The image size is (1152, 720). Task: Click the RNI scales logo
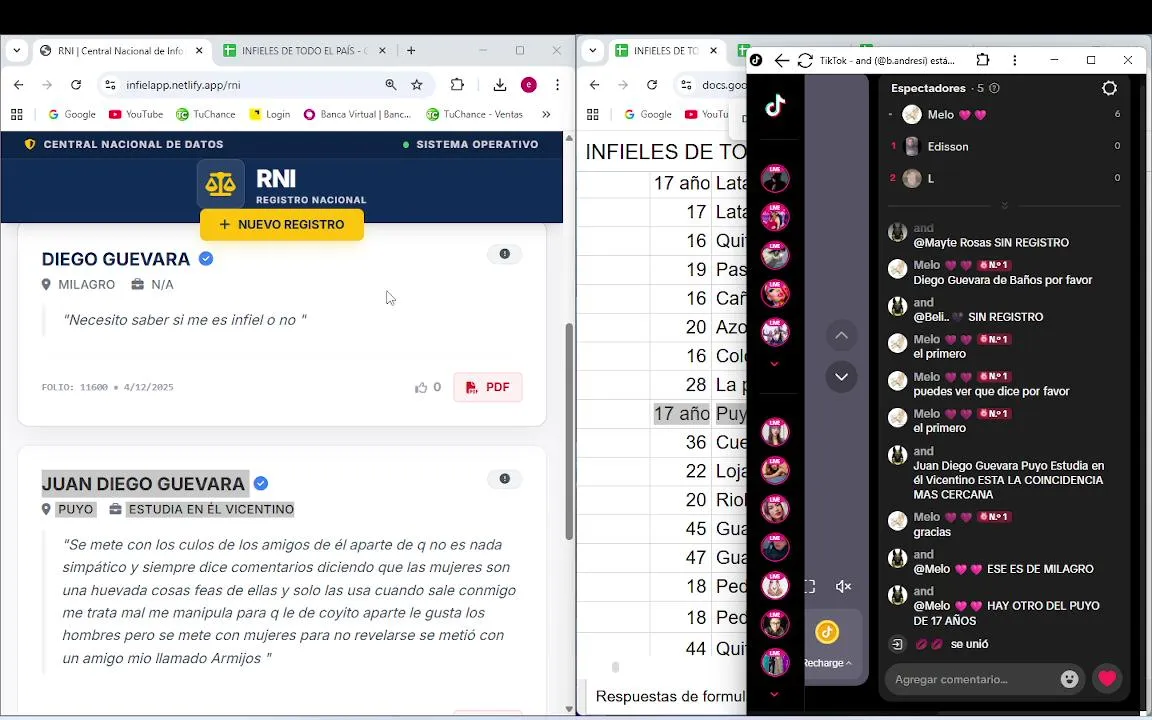(x=220, y=184)
